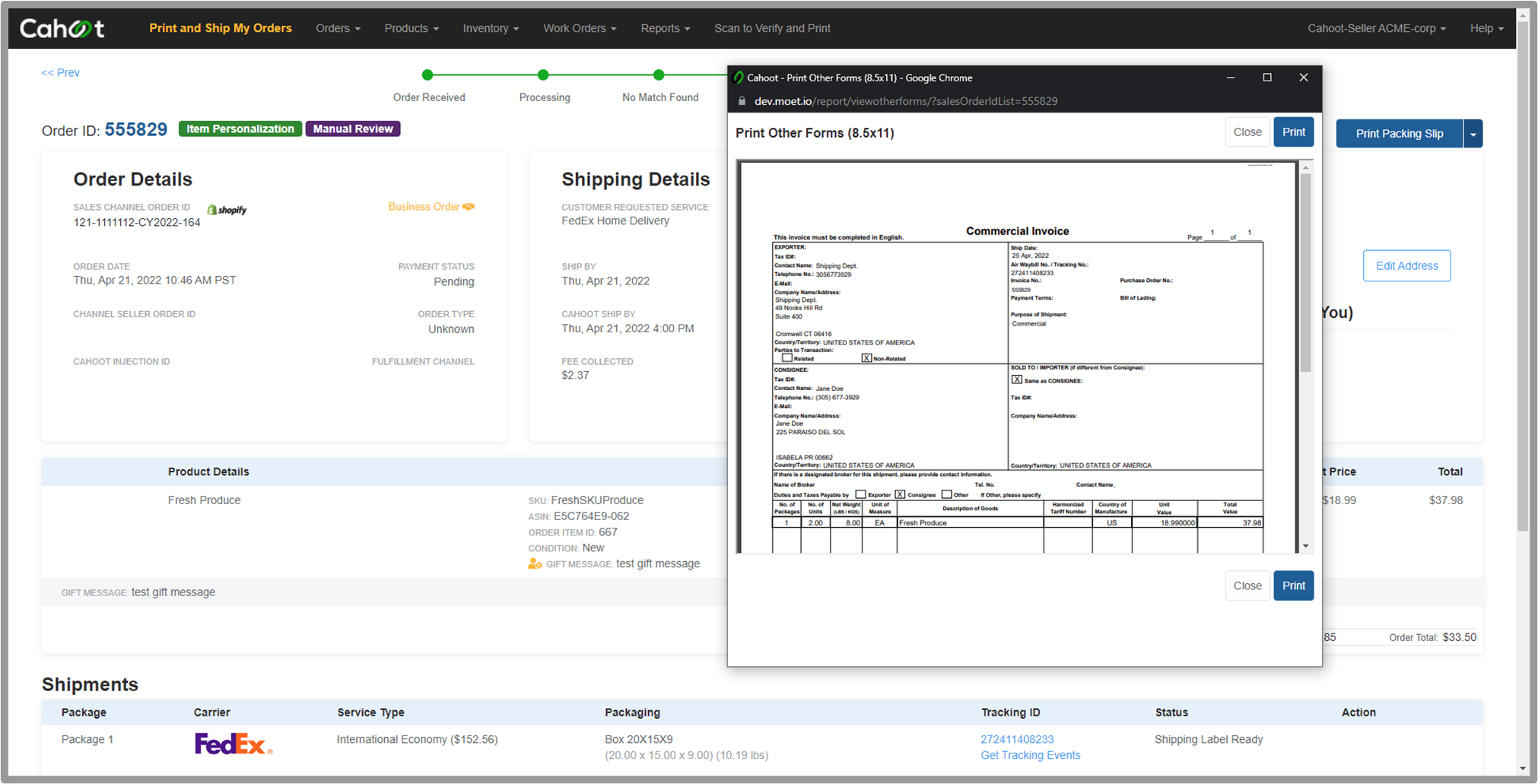Toggle duties payable by Consignee checkbox

900,494
